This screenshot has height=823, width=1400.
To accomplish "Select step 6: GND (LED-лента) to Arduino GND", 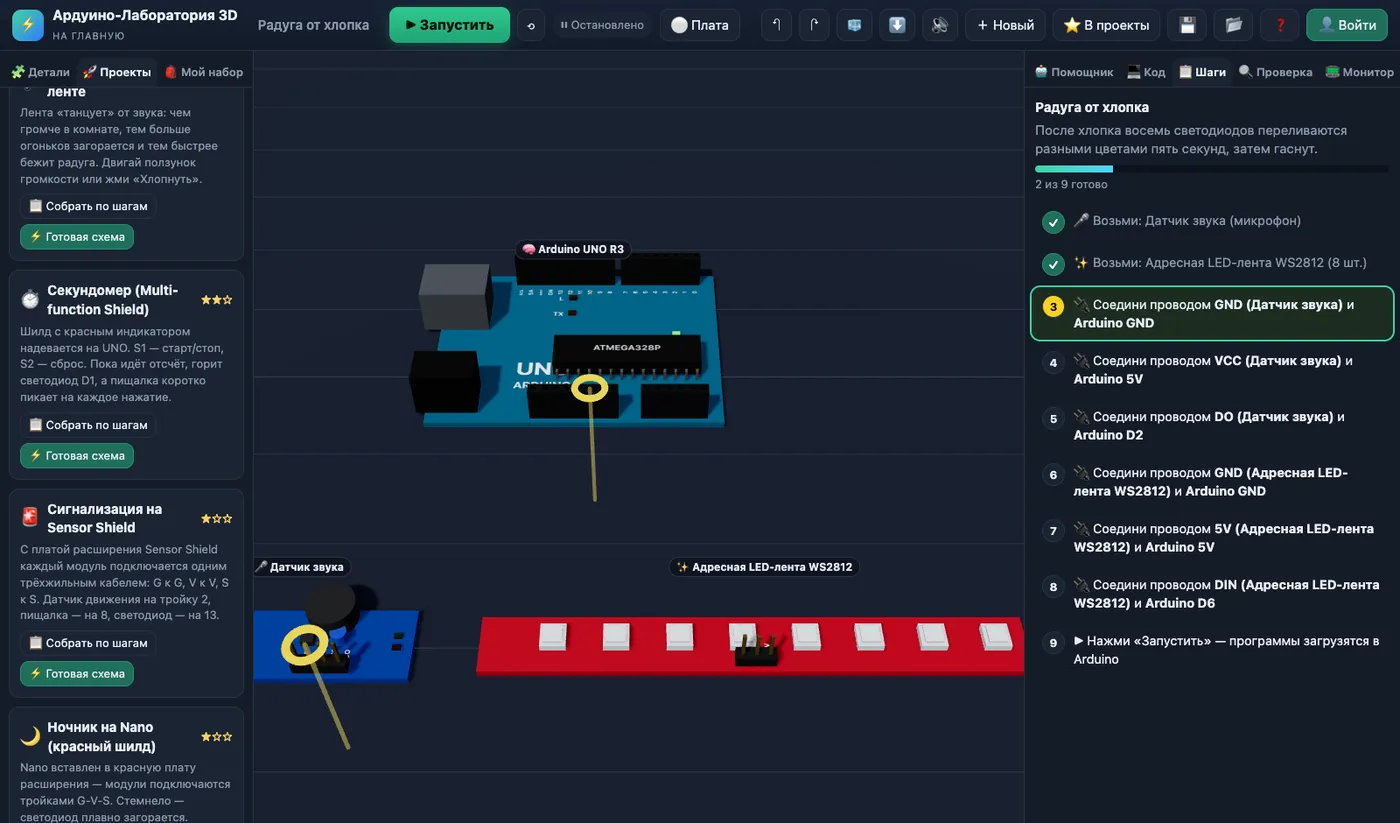I will pos(1211,482).
